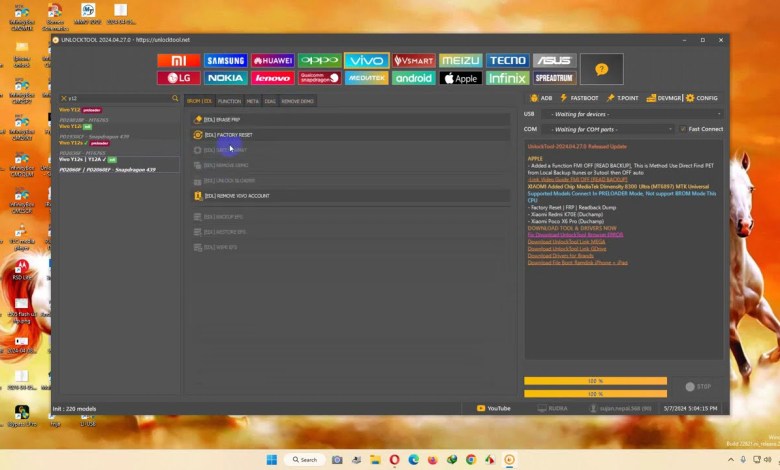Select the Apple brand icon
Viewport: 780px width, 470px height.
point(461,78)
